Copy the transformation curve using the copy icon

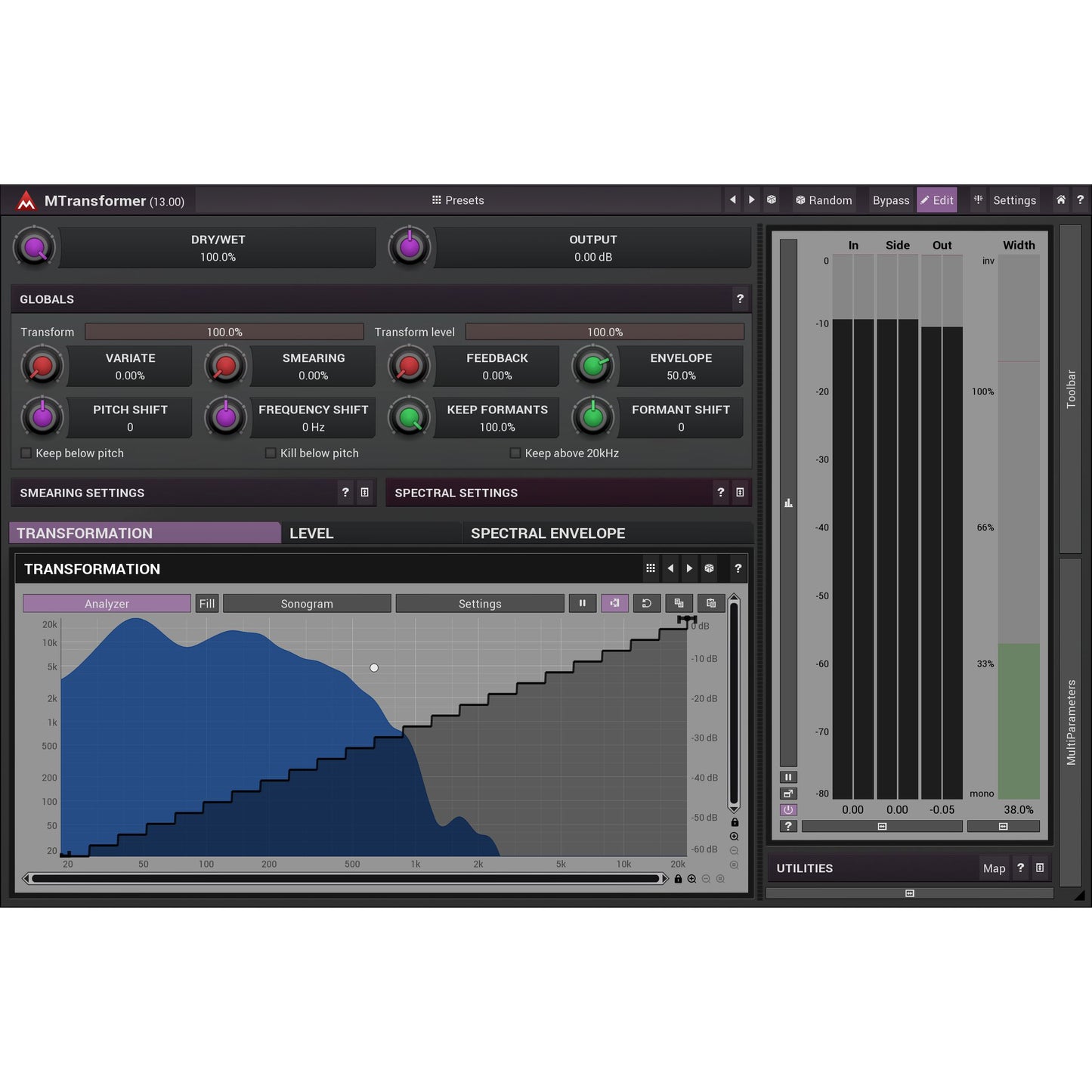(679, 603)
